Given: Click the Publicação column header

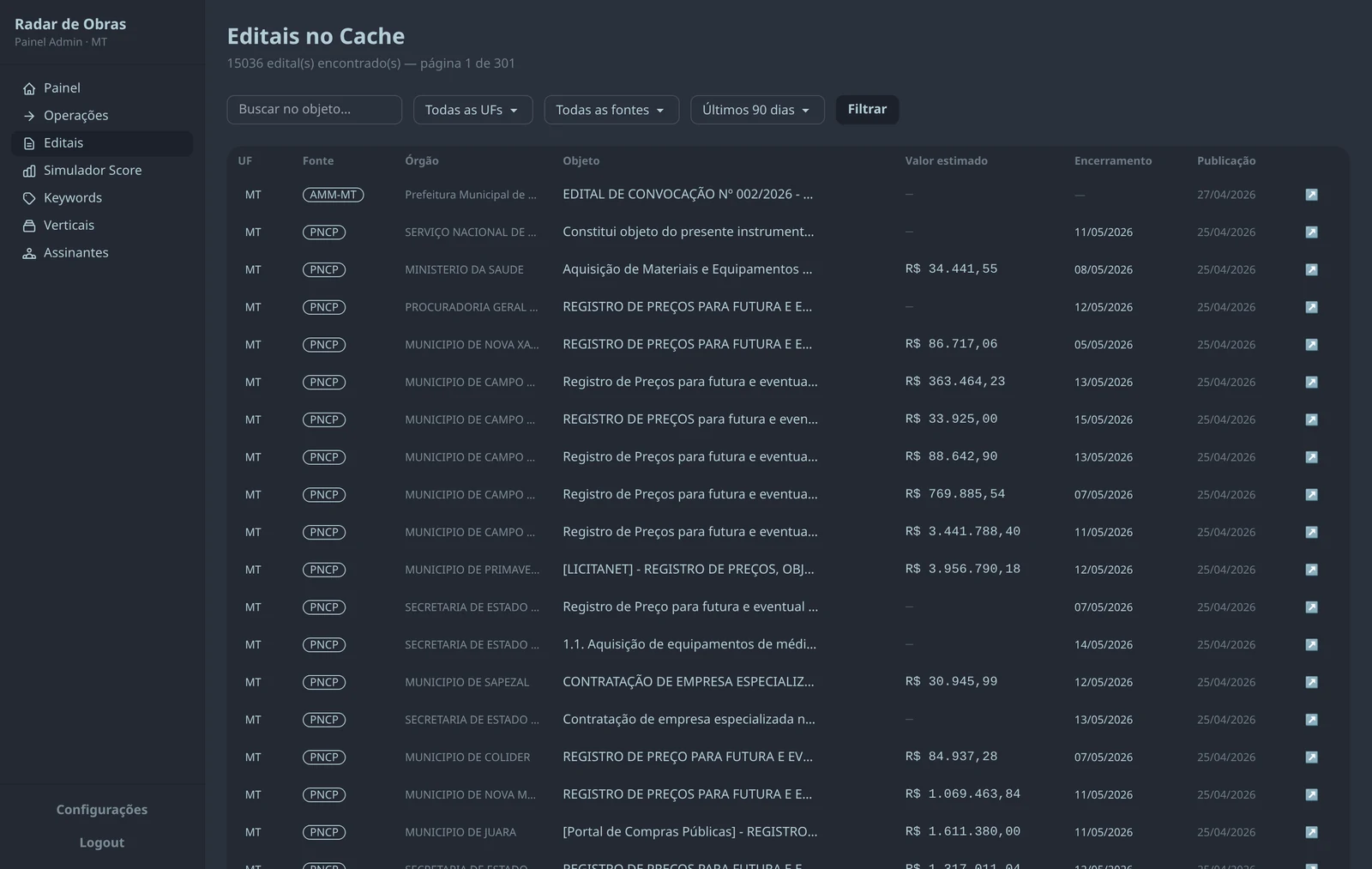Looking at the screenshot, I should point(1226,161).
